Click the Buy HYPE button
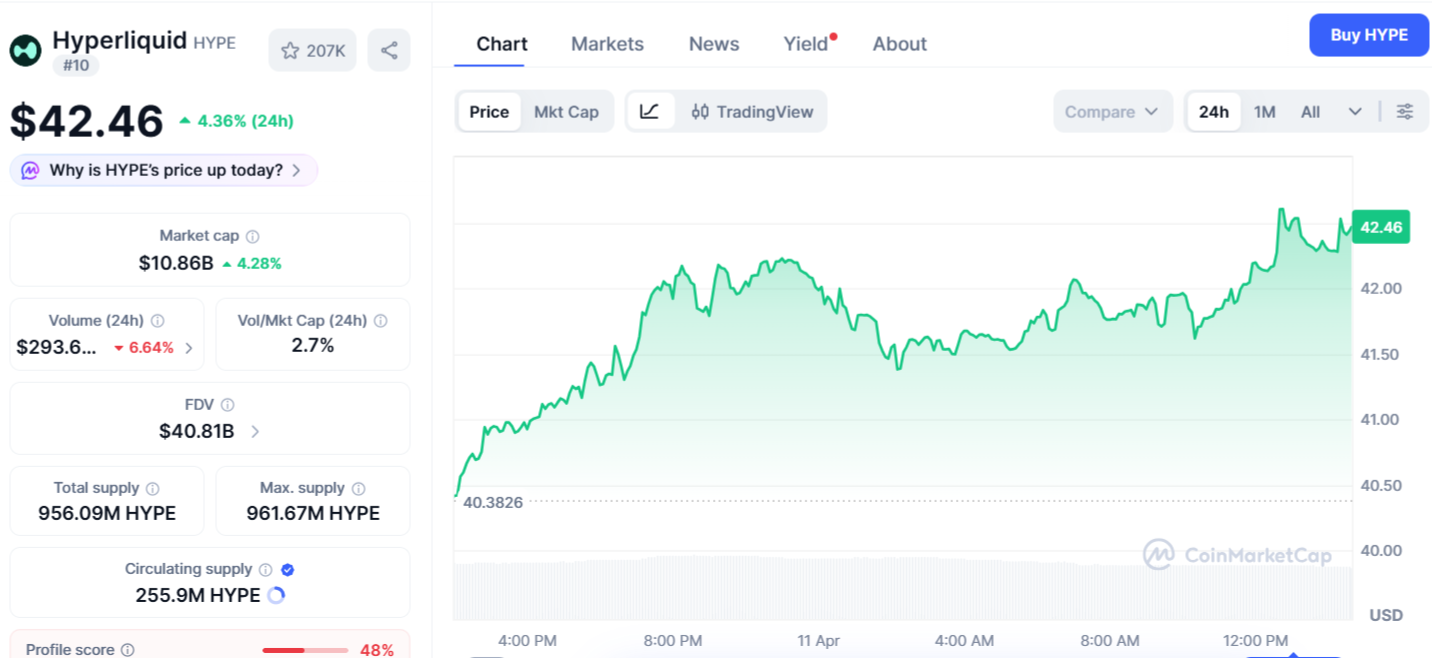Viewport: 1432px width, 658px height. point(1368,35)
